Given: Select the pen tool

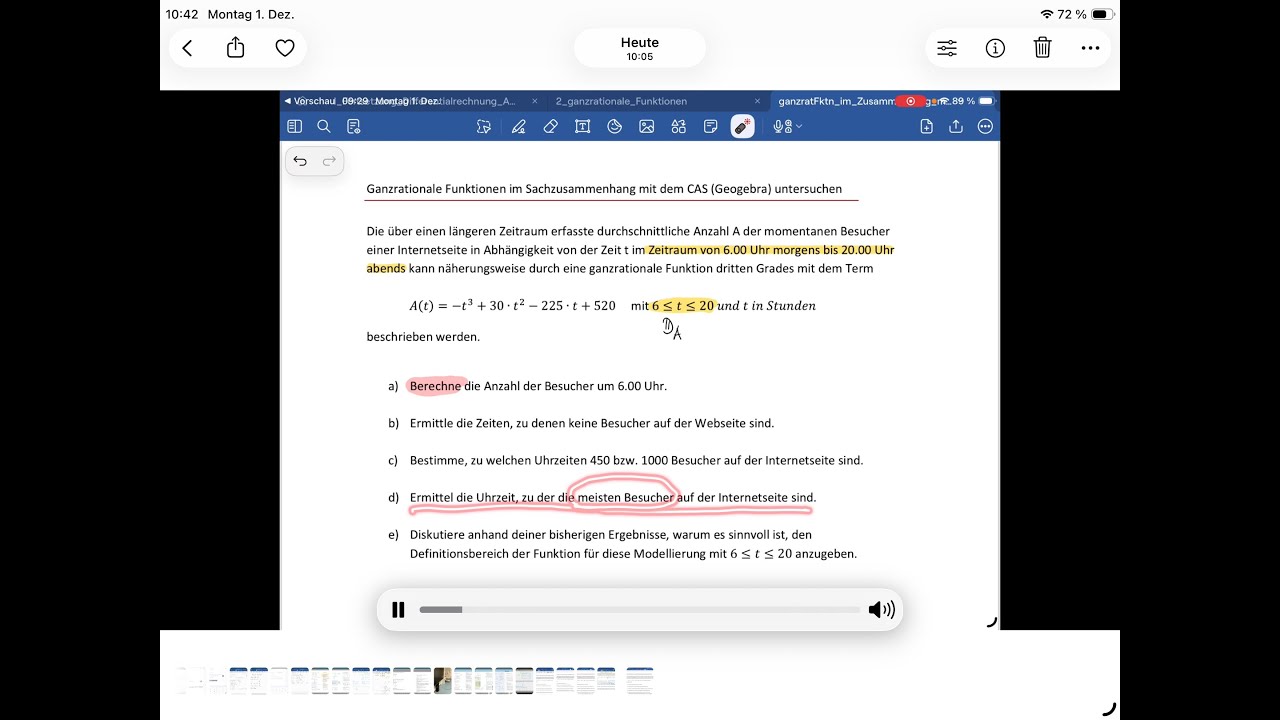Looking at the screenshot, I should click(518, 126).
